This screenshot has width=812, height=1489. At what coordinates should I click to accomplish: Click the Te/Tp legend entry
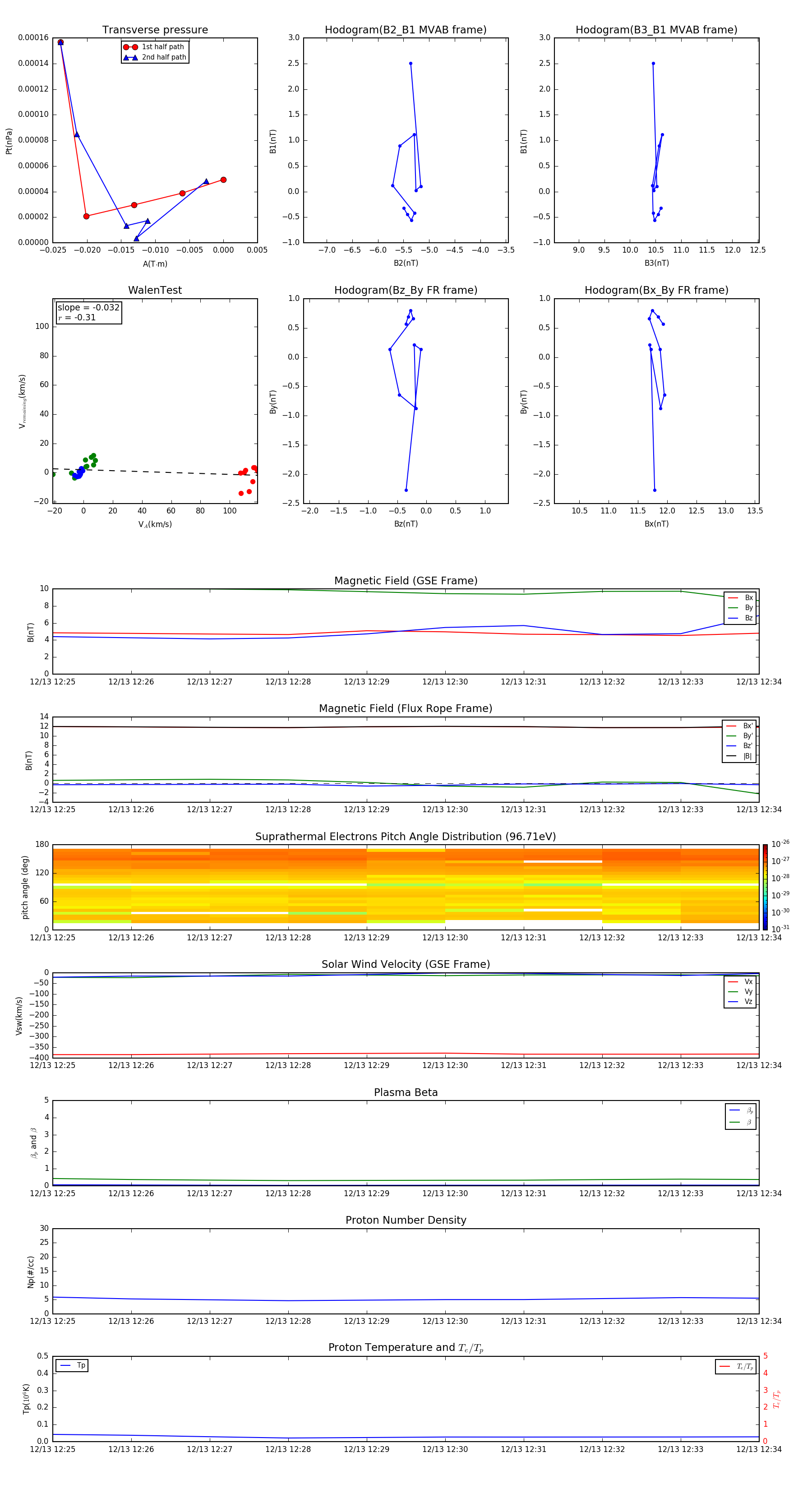[x=736, y=1366]
